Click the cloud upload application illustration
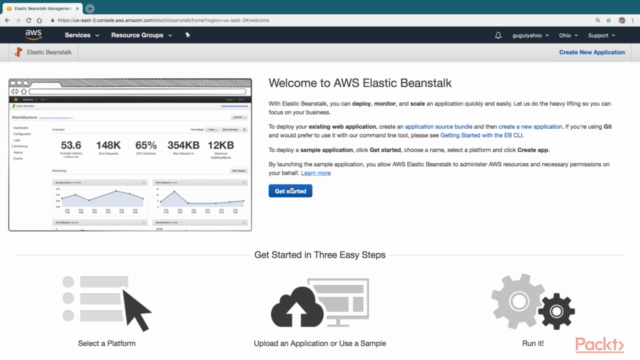Screen dimensions: 640x360 coord(320,303)
